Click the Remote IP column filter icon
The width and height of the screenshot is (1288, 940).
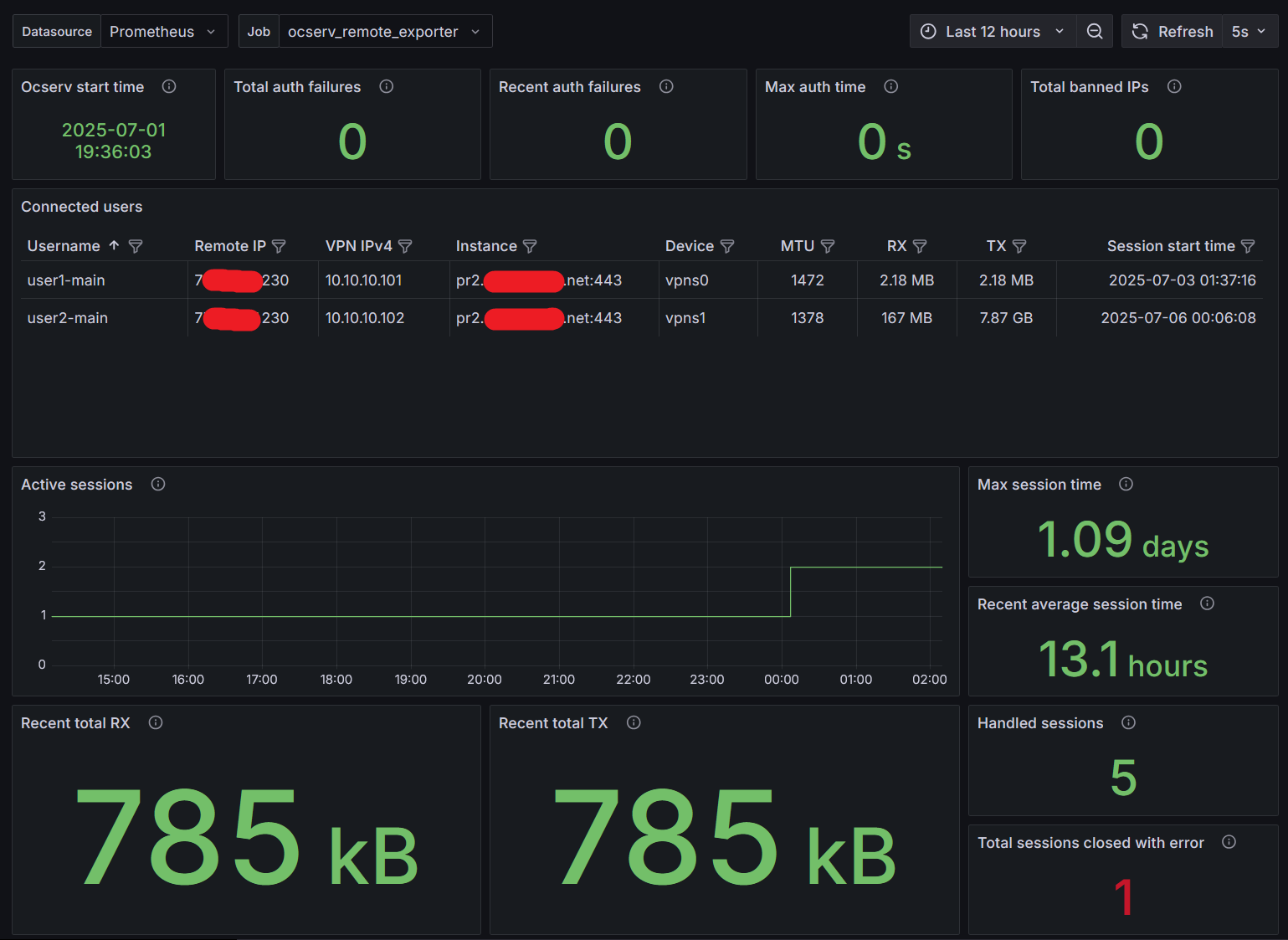point(280,246)
